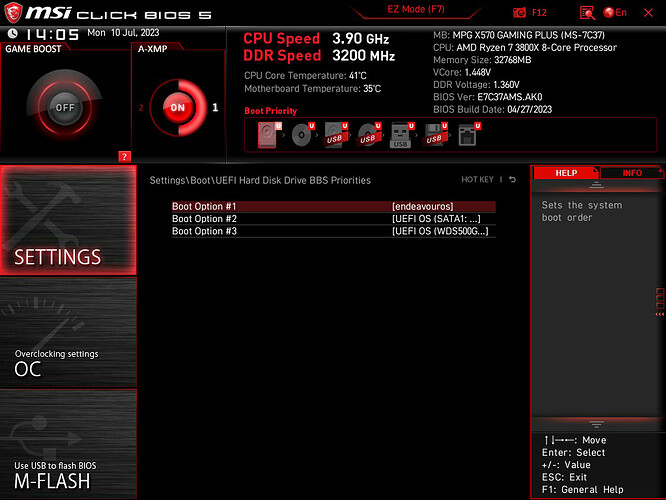Screen dimensions: 666x500
Task: Toggle the GAME BOOST knob
Action: 65,107
